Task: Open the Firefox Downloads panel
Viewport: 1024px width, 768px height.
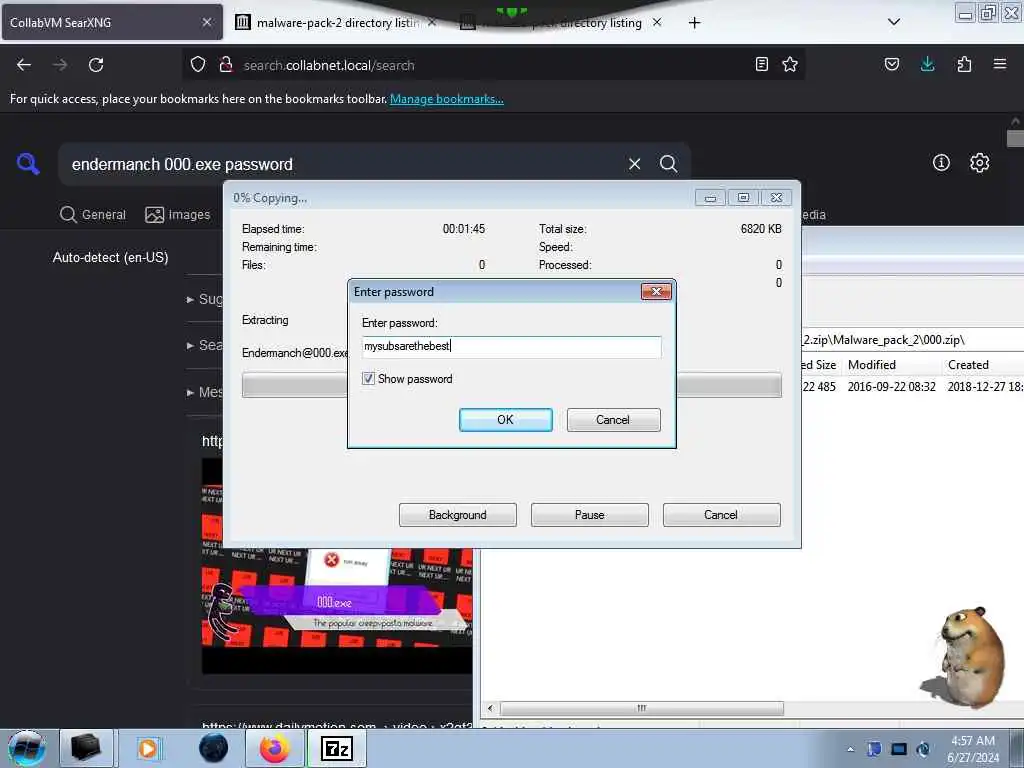Action: click(927, 64)
